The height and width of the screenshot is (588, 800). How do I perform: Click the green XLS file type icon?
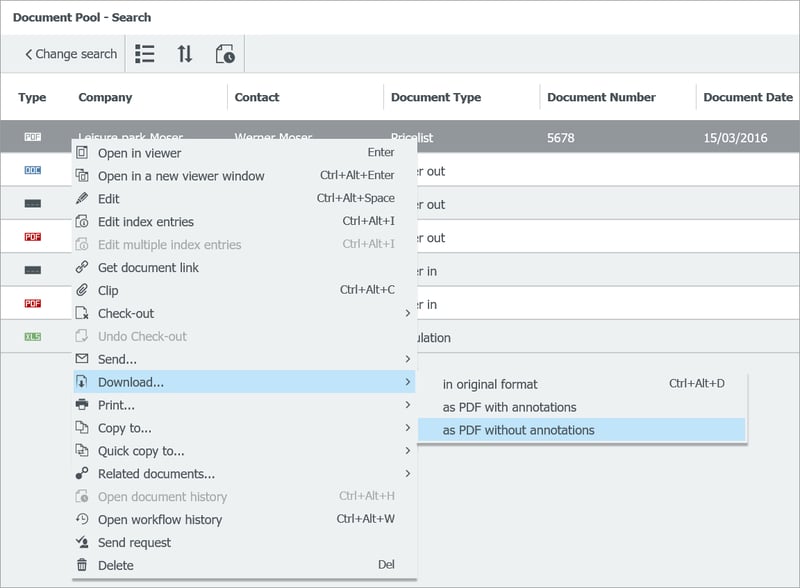[33, 337]
